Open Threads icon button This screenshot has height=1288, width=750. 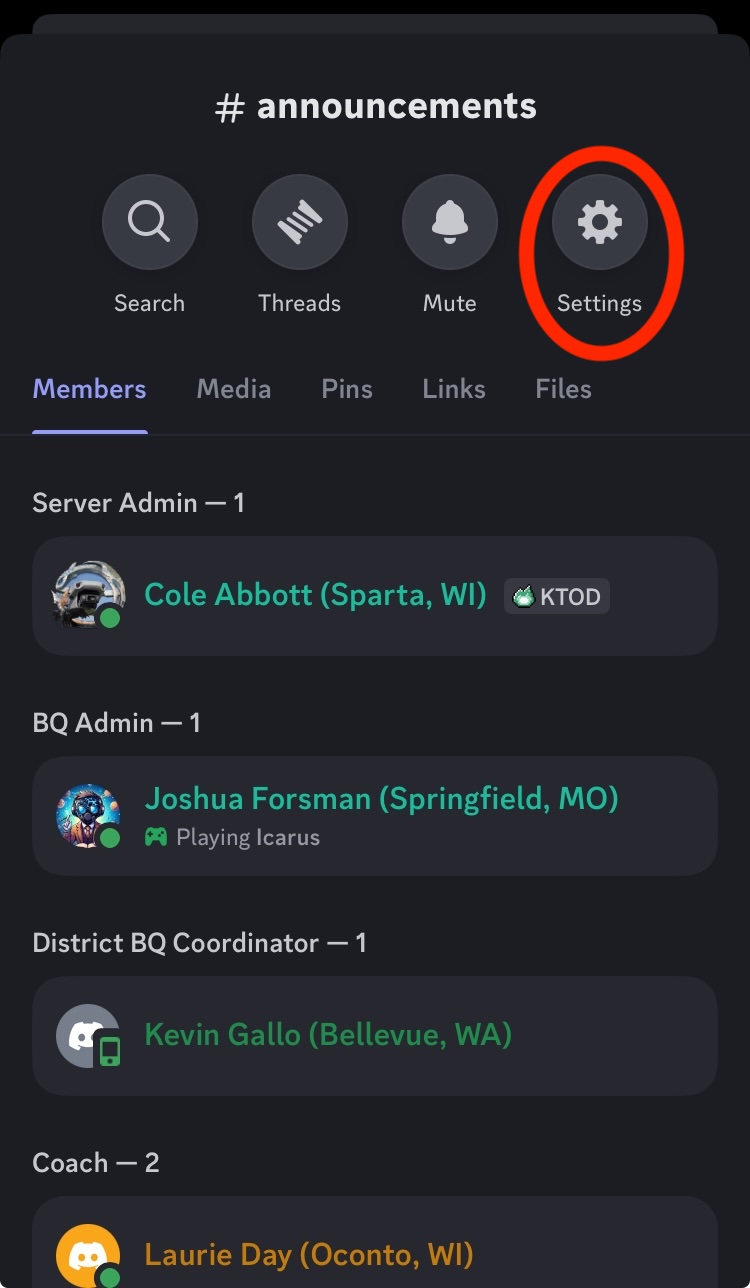click(299, 222)
